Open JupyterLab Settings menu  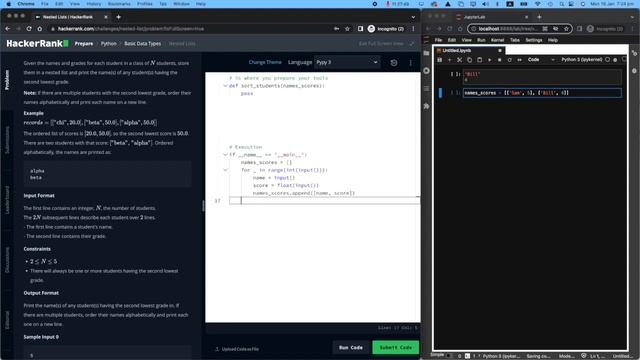(533, 40)
